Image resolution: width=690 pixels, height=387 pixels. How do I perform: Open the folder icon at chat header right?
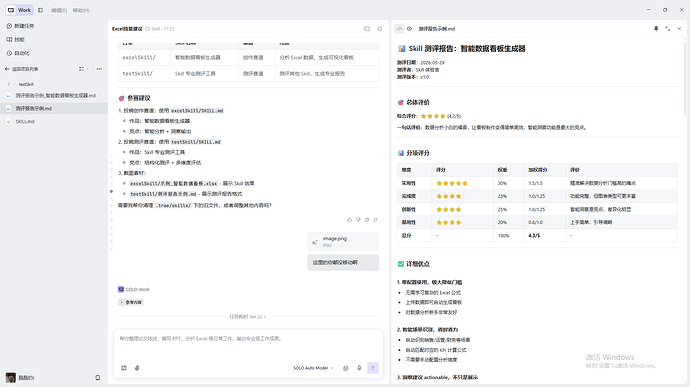367,29
